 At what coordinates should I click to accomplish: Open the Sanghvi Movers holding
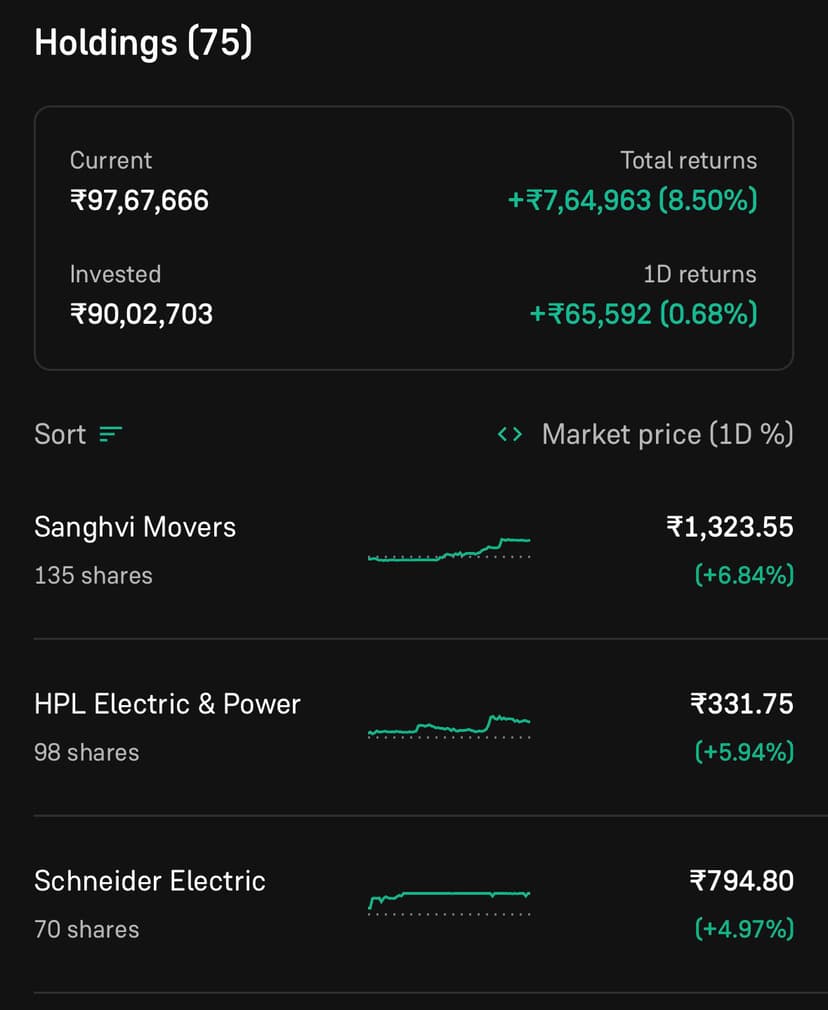135,527
